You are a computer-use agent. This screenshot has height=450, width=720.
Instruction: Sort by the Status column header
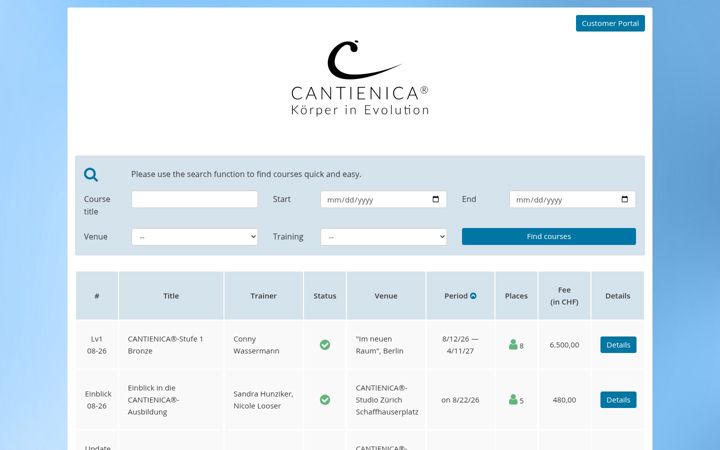pyautogui.click(x=325, y=296)
